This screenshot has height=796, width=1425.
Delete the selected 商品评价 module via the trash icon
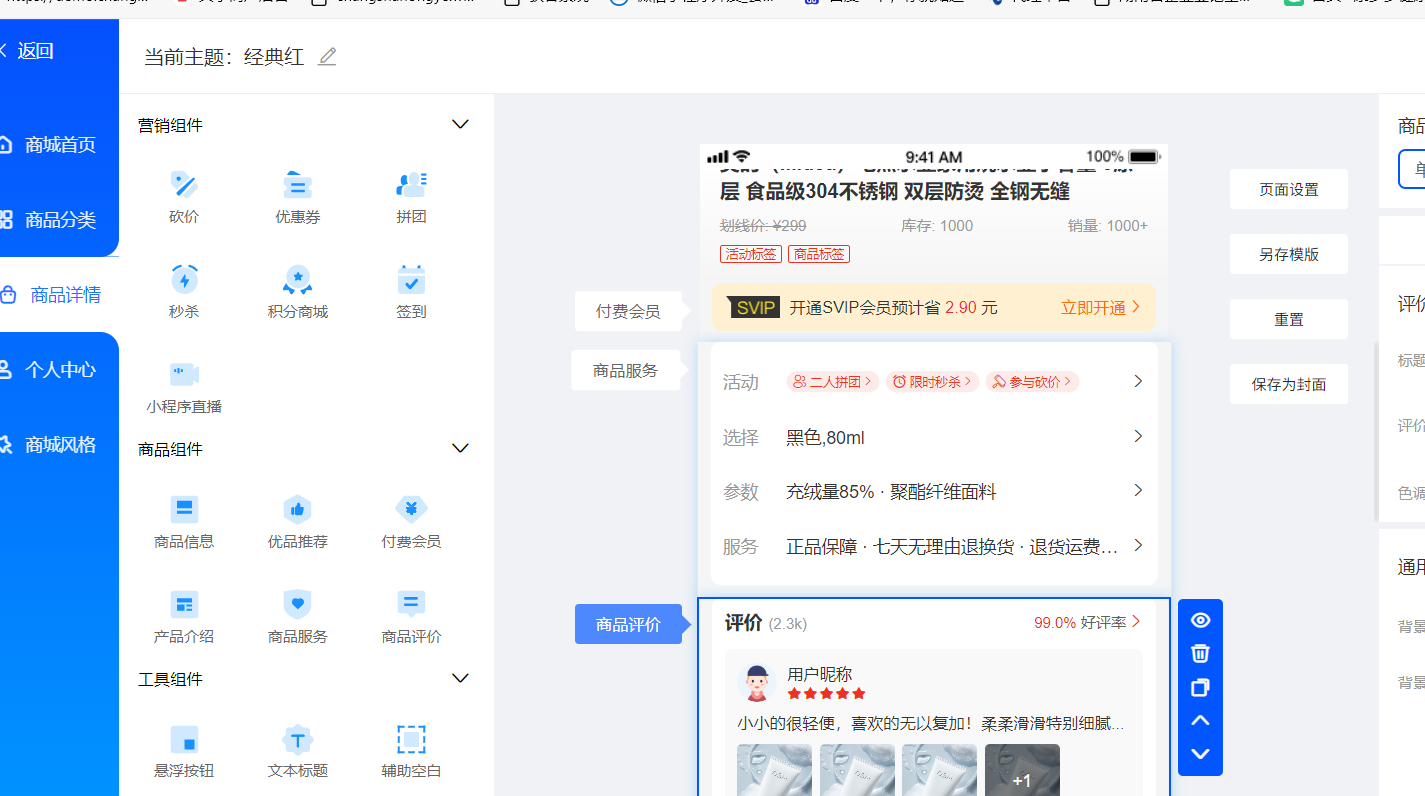[1201, 653]
